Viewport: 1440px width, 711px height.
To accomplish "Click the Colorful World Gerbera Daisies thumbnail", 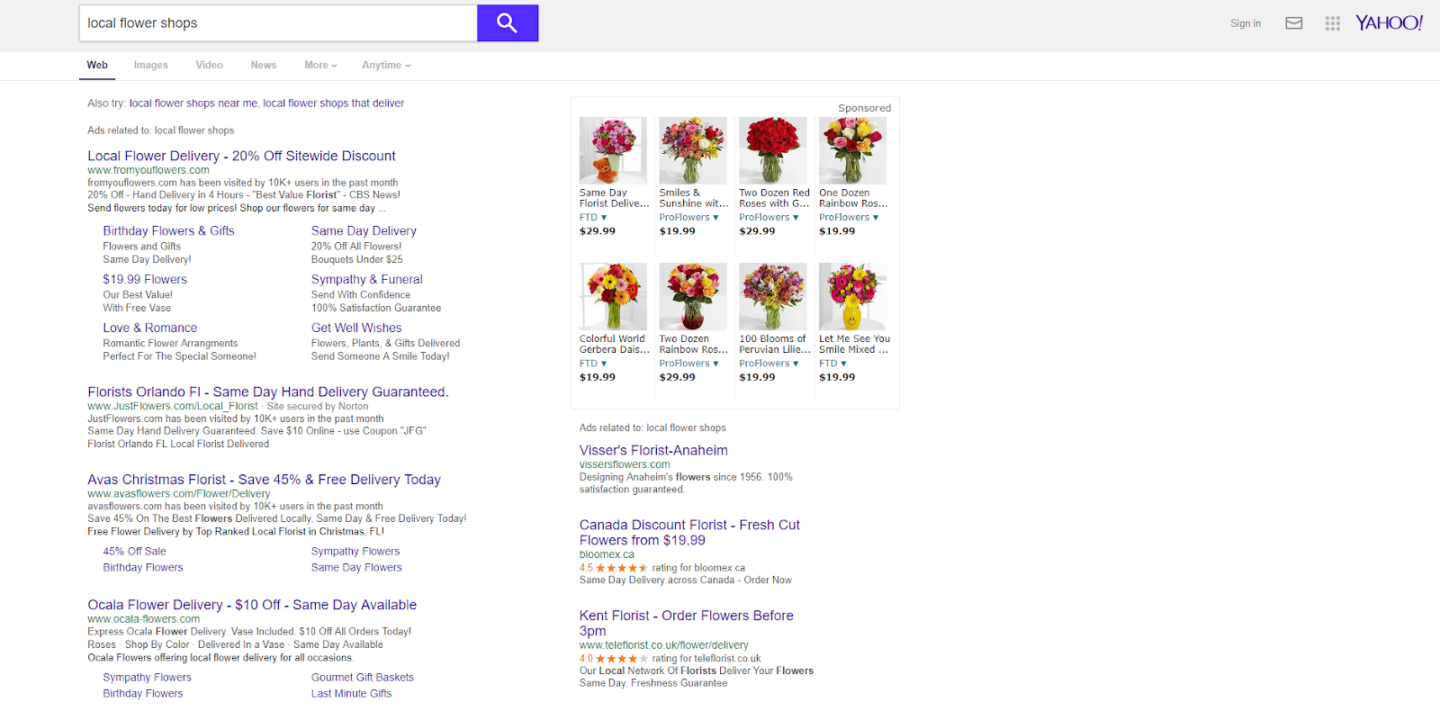I will [612, 296].
